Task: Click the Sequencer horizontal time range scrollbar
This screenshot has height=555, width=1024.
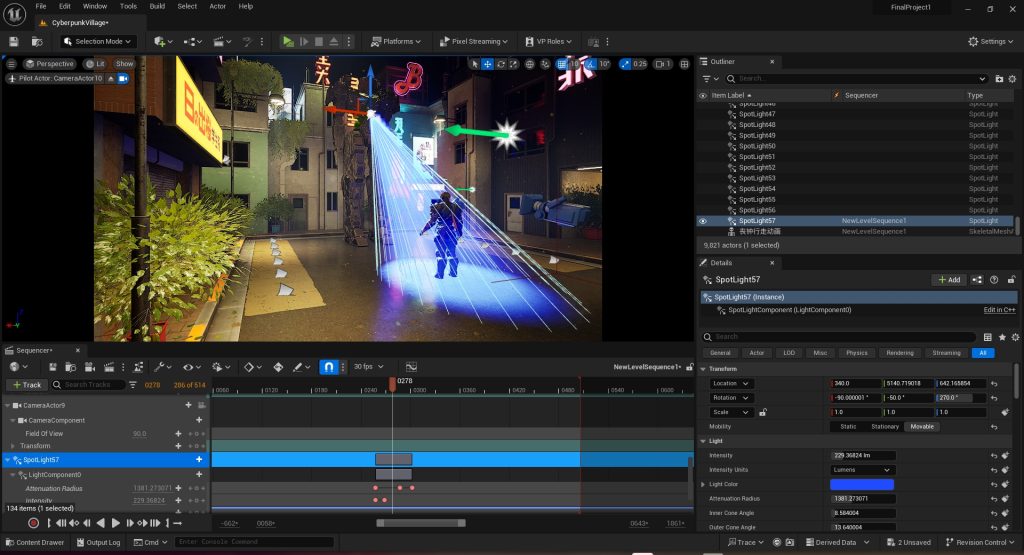Action: click(421, 523)
